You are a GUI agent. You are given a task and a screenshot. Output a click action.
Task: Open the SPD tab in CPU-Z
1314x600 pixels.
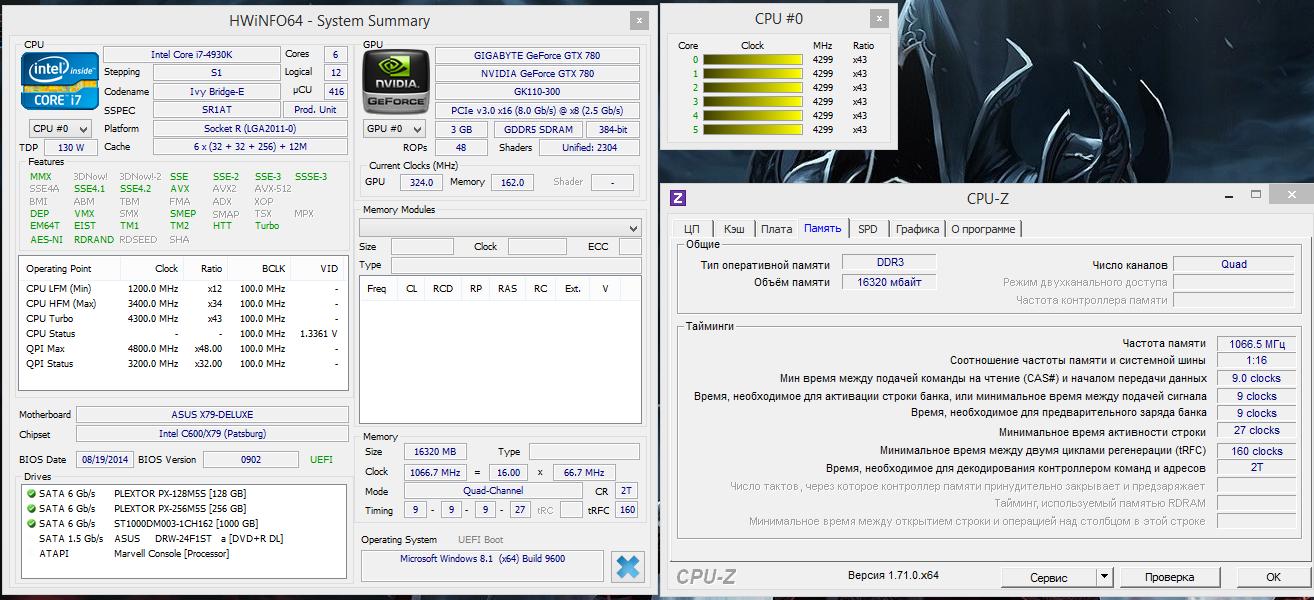[868, 229]
